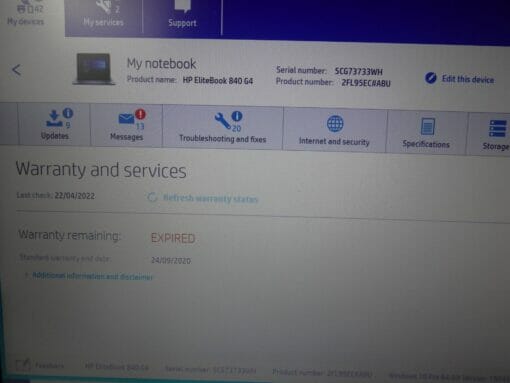This screenshot has height=383, width=510.
Task: Click the refresh warranty status spinner icon
Action: (x=152, y=197)
